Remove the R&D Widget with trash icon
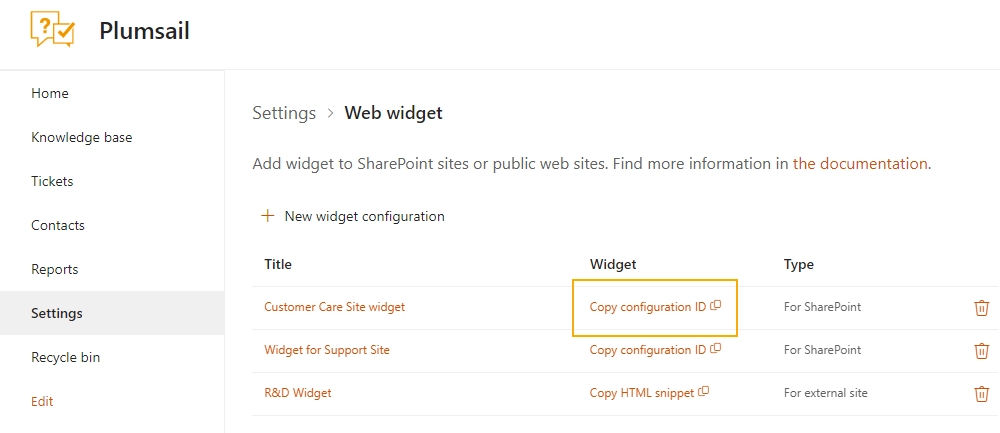This screenshot has height=433, width=1000. tap(981, 393)
